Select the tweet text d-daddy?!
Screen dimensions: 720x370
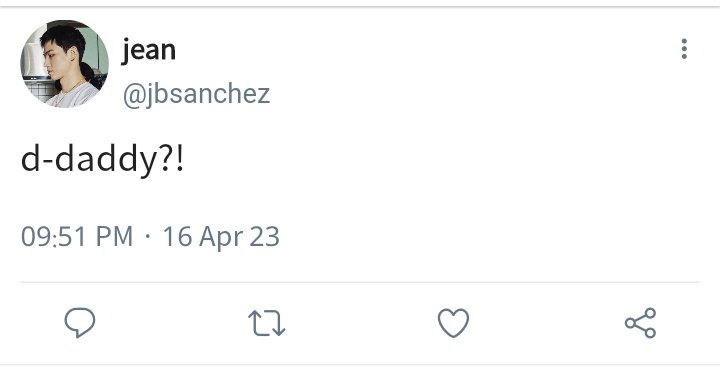pos(102,159)
